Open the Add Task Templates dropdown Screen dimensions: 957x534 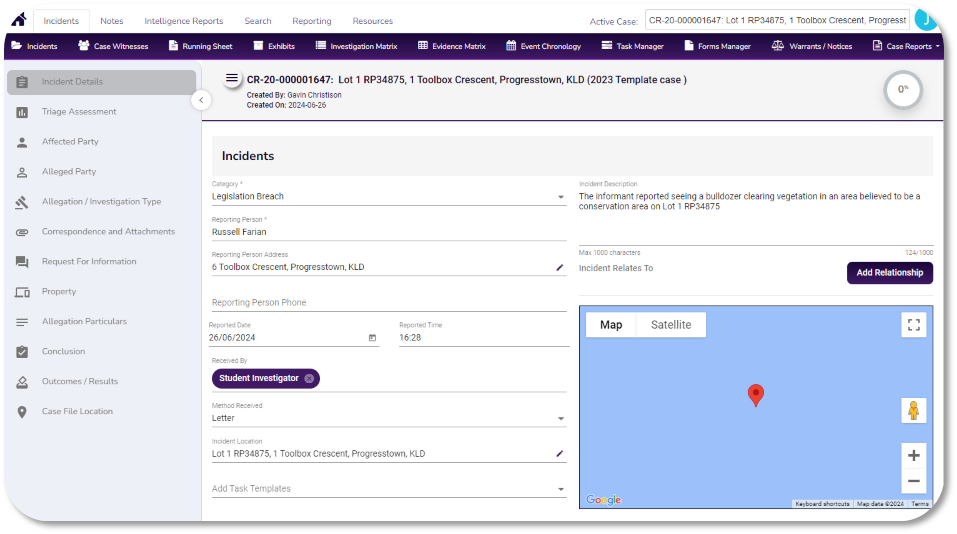click(561, 489)
